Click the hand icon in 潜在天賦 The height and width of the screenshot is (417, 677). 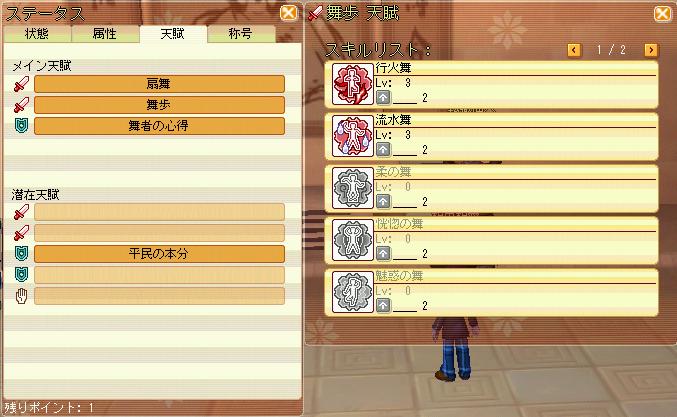[21, 296]
